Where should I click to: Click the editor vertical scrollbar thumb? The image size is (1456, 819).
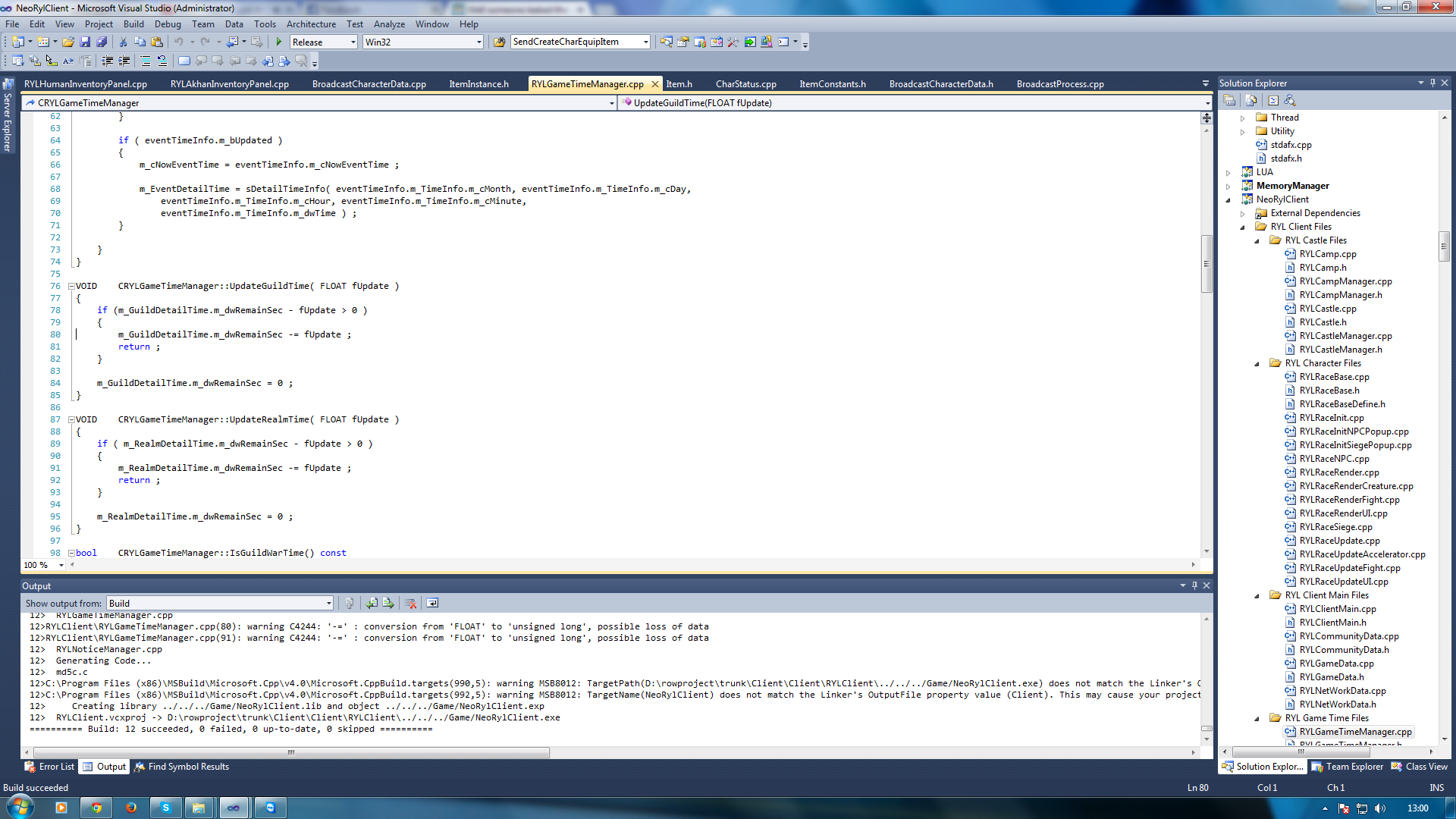(x=1206, y=263)
